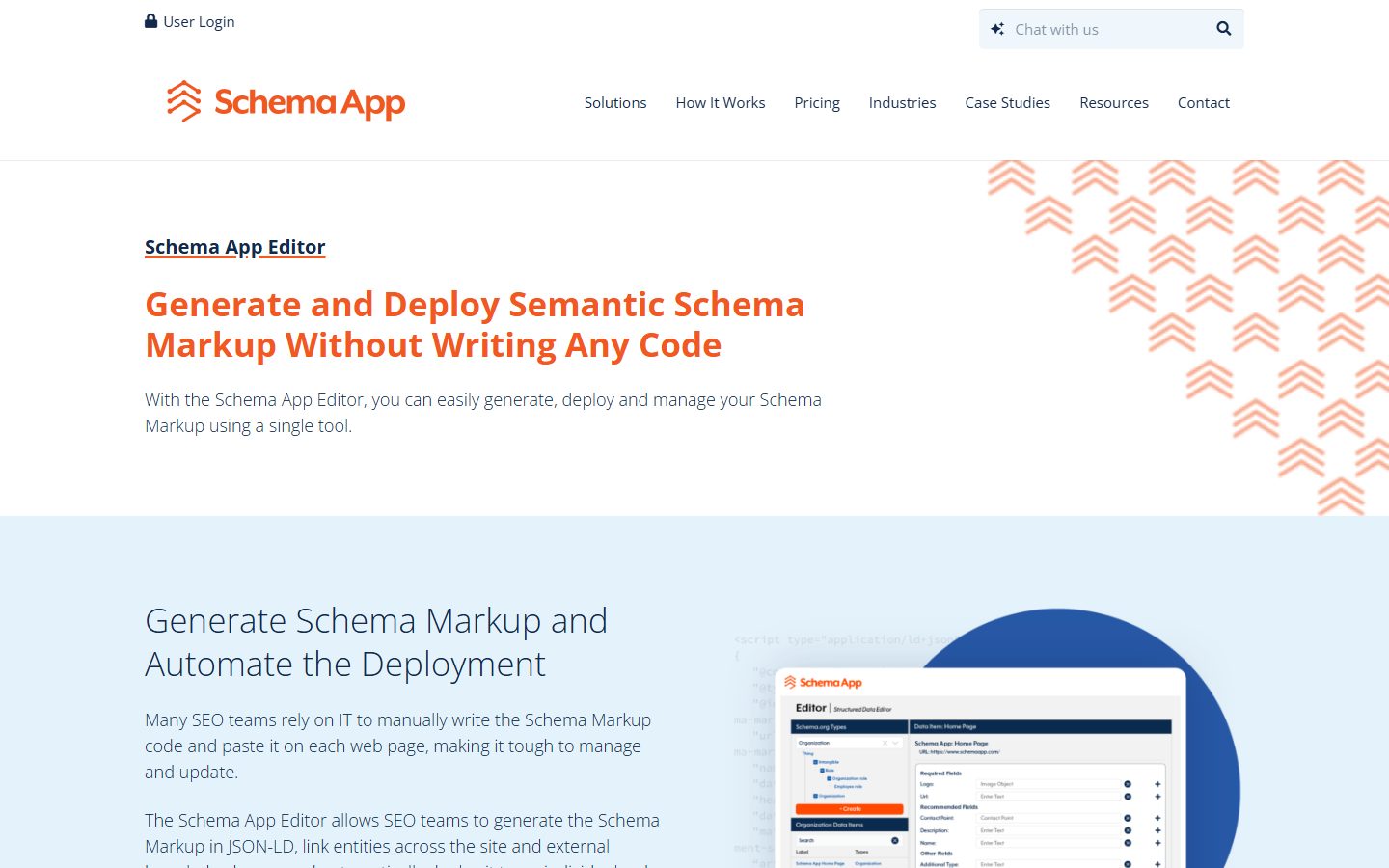Click the orange Generate and Deploy headline
Screen dimensions: 1389x868
(x=475, y=325)
